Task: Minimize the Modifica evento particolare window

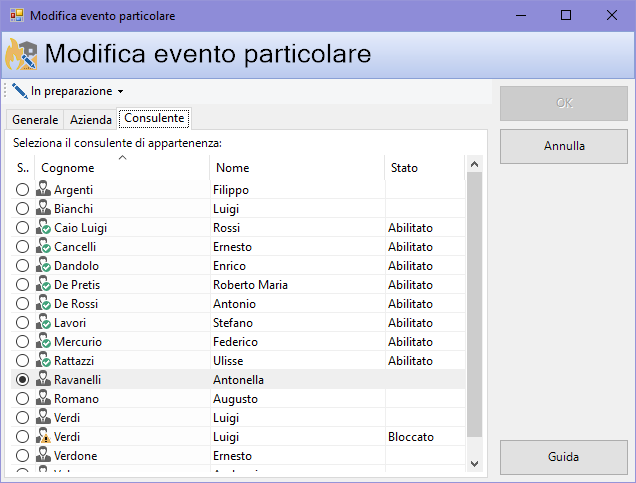Action: [521, 15]
